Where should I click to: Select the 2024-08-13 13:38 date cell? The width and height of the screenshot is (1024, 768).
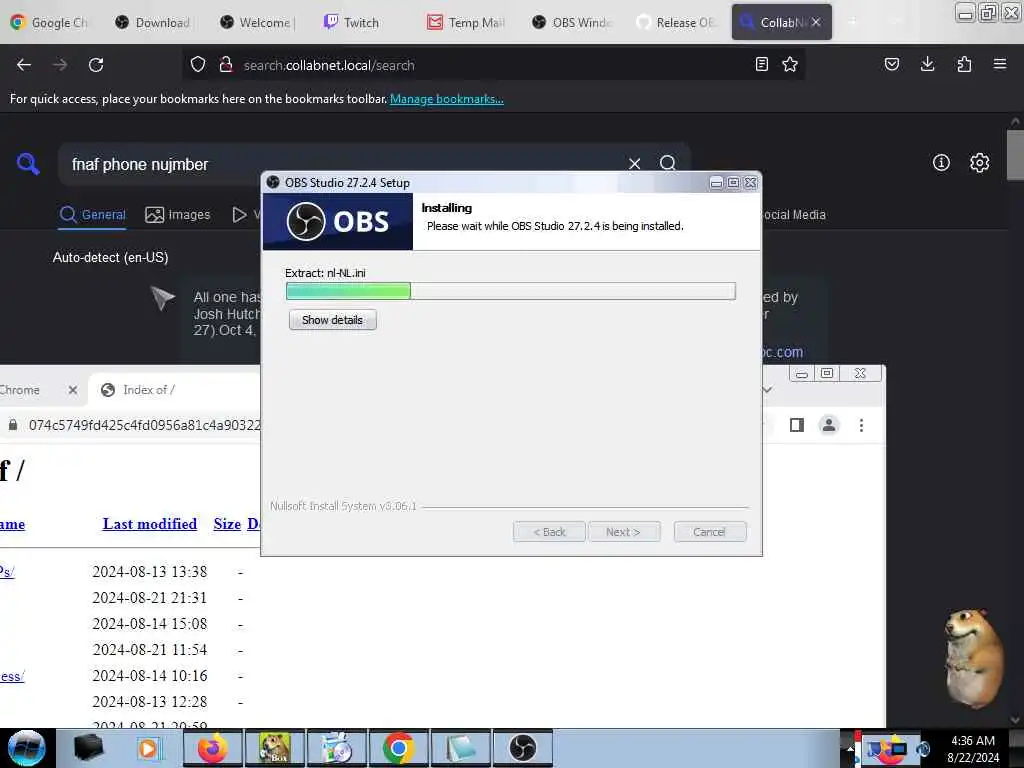click(x=150, y=571)
